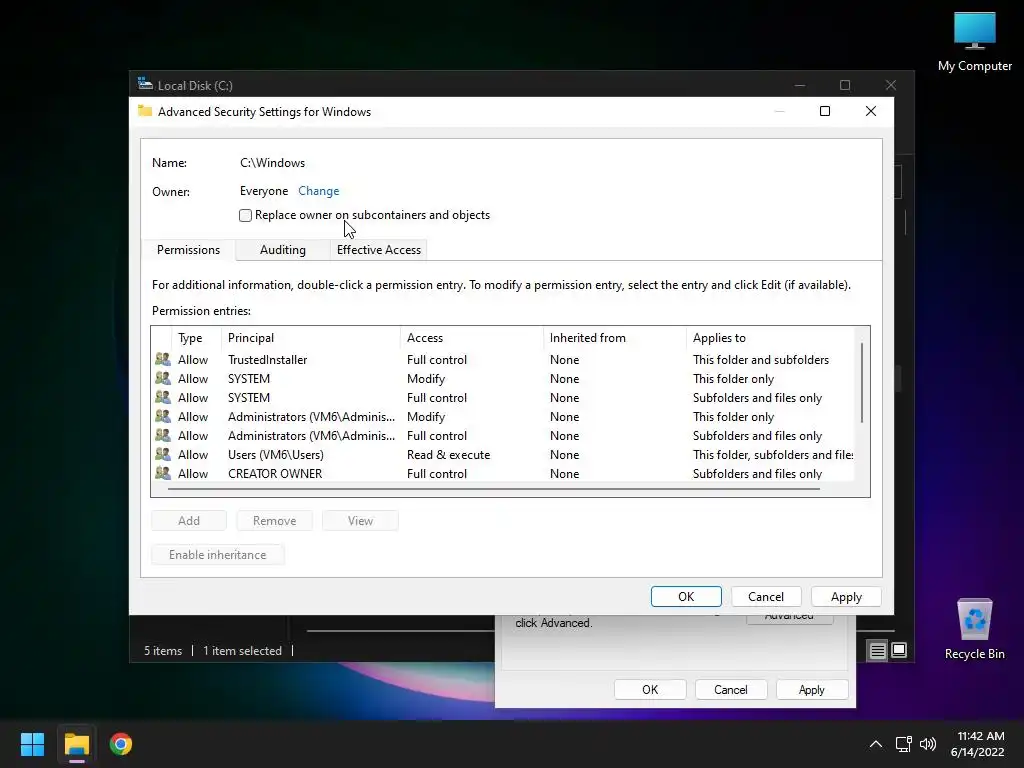This screenshot has height=768, width=1024.
Task: Click OK in the background Properties dialog
Action: [x=650, y=690]
